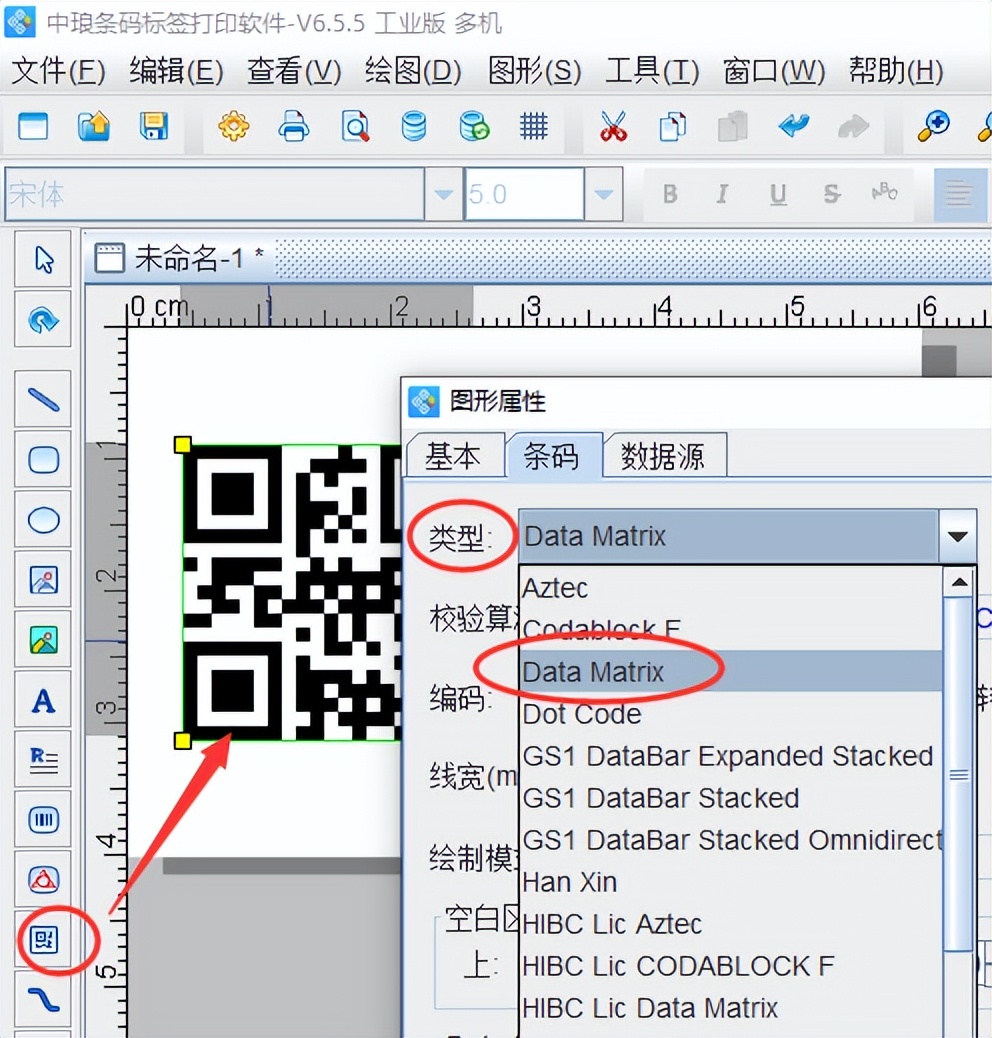This screenshot has width=992, height=1038.
Task: Zoom in with magnifier plus icon
Action: point(933,126)
